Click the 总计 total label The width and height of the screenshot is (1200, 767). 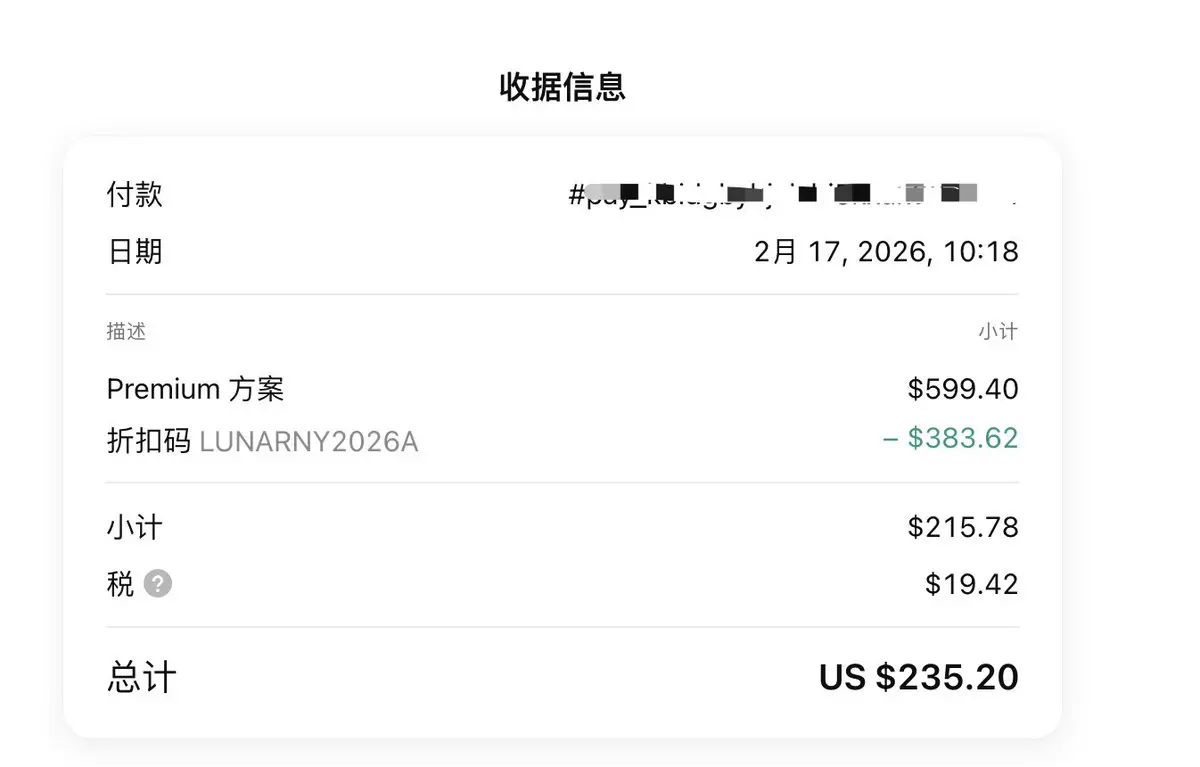141,678
